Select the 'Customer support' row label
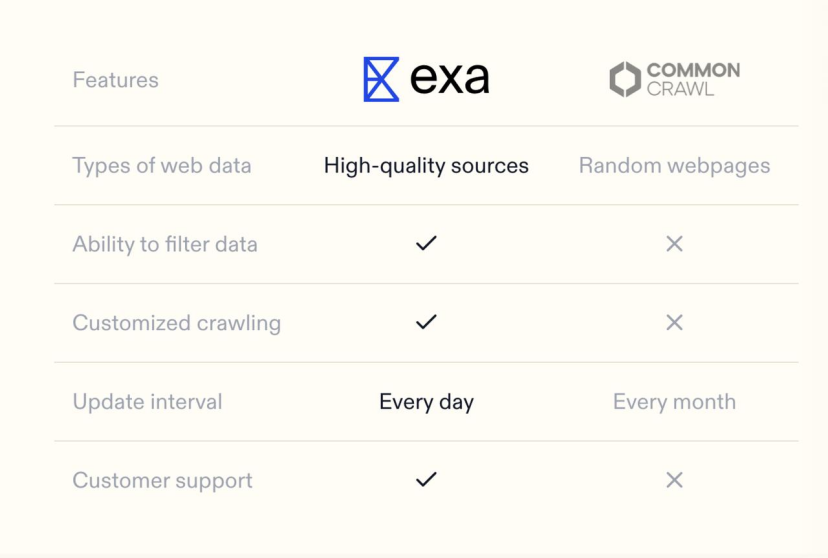828x558 pixels. click(163, 481)
